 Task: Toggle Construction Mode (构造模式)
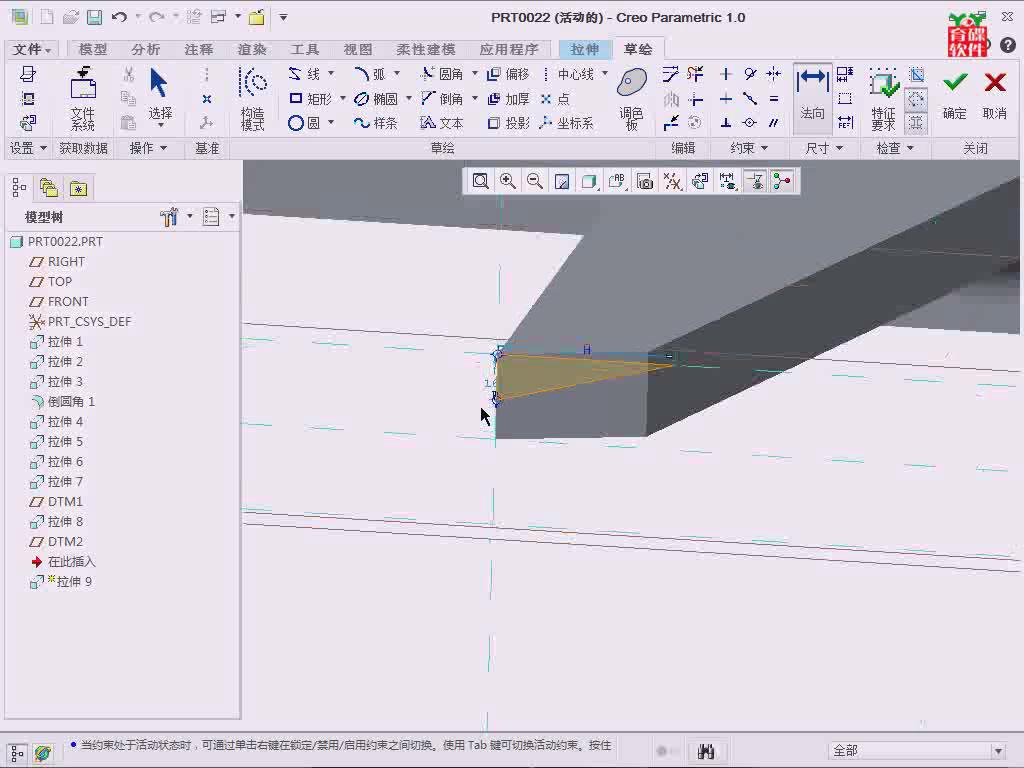pyautogui.click(x=253, y=99)
